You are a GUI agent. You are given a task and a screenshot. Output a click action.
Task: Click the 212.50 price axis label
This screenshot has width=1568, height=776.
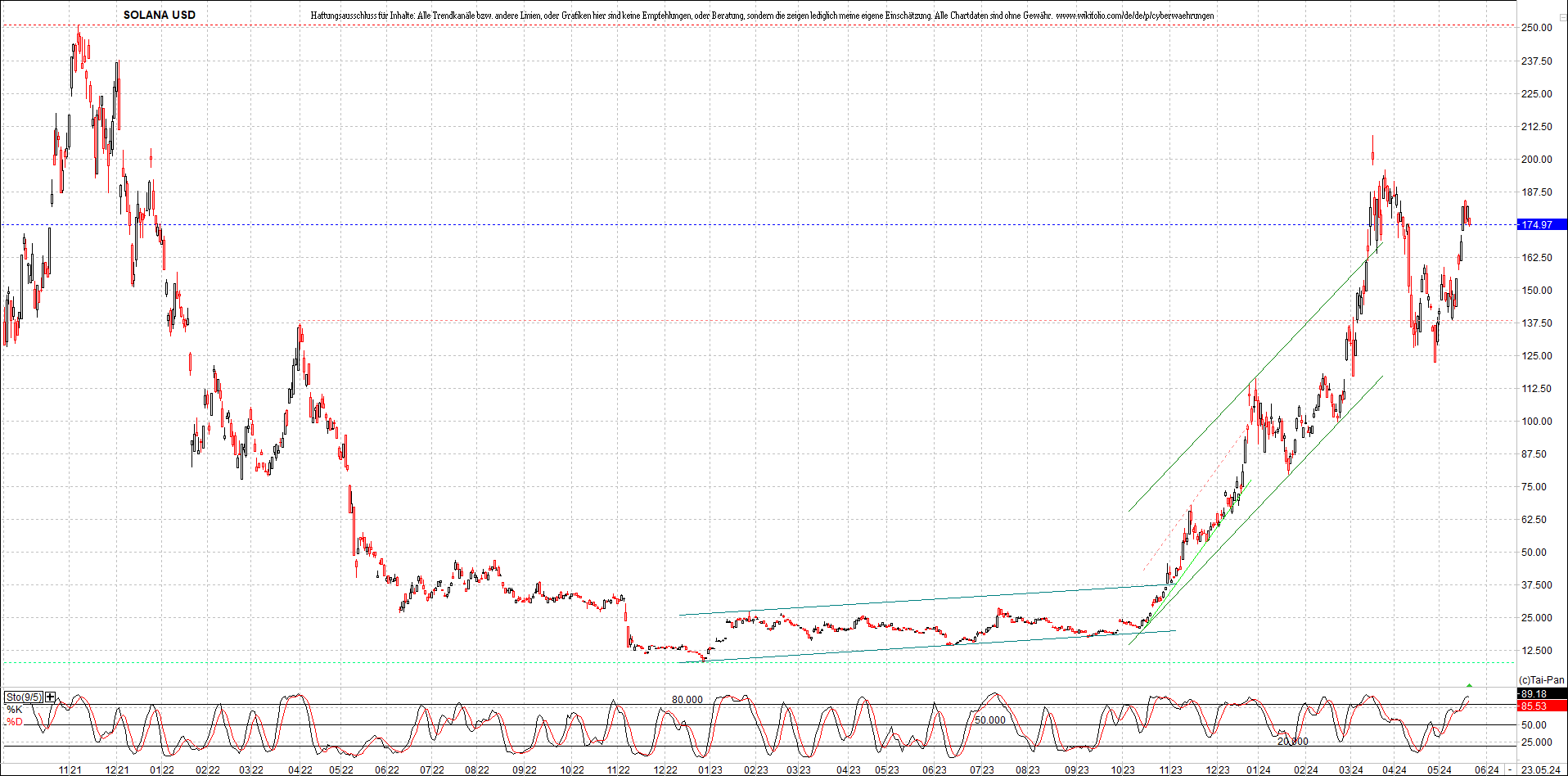tap(1536, 127)
